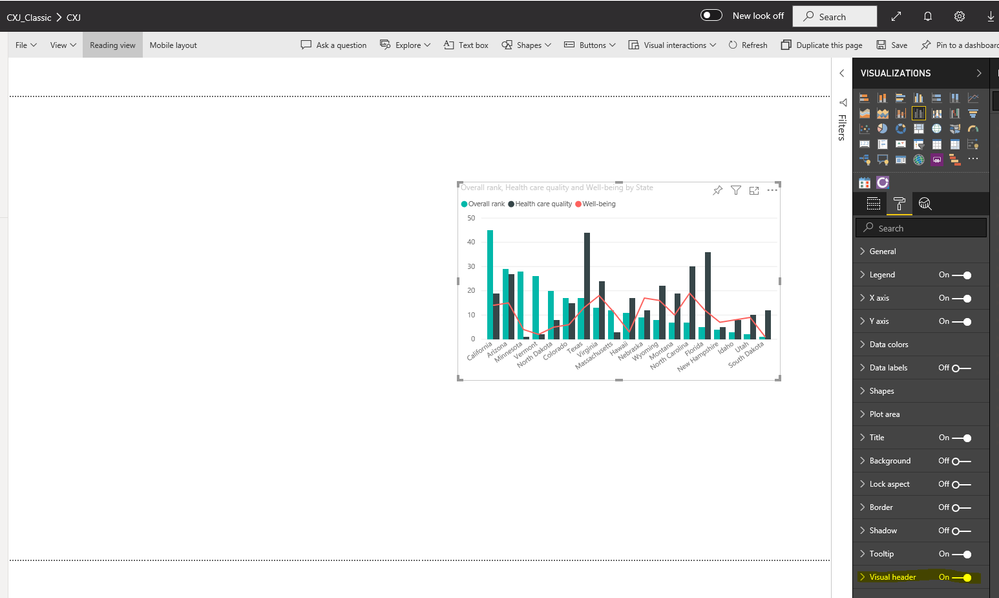Image resolution: width=999 pixels, height=598 pixels.
Task: Open the Visual interactions dropdown
Action: click(x=672, y=45)
